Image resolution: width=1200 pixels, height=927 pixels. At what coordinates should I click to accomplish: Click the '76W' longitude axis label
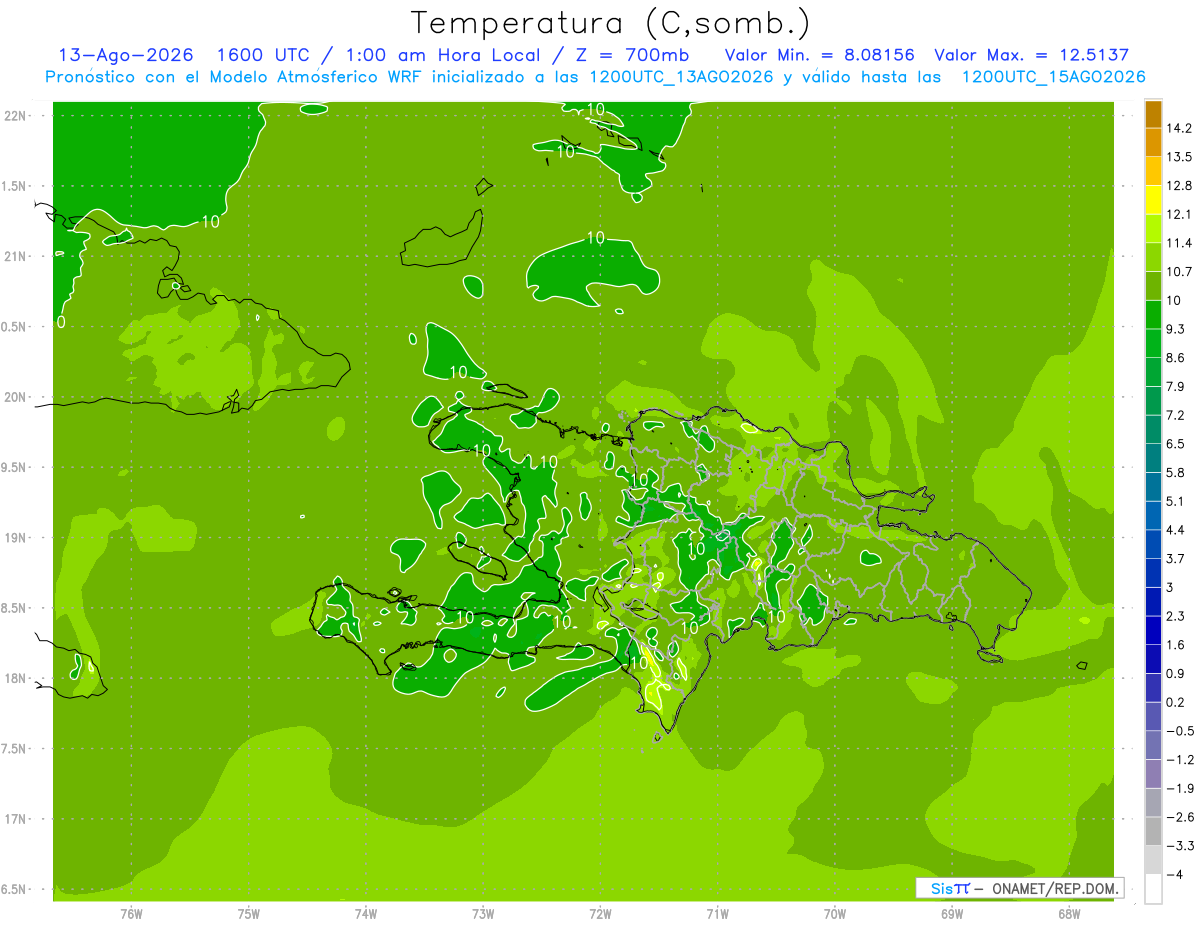[x=131, y=914]
